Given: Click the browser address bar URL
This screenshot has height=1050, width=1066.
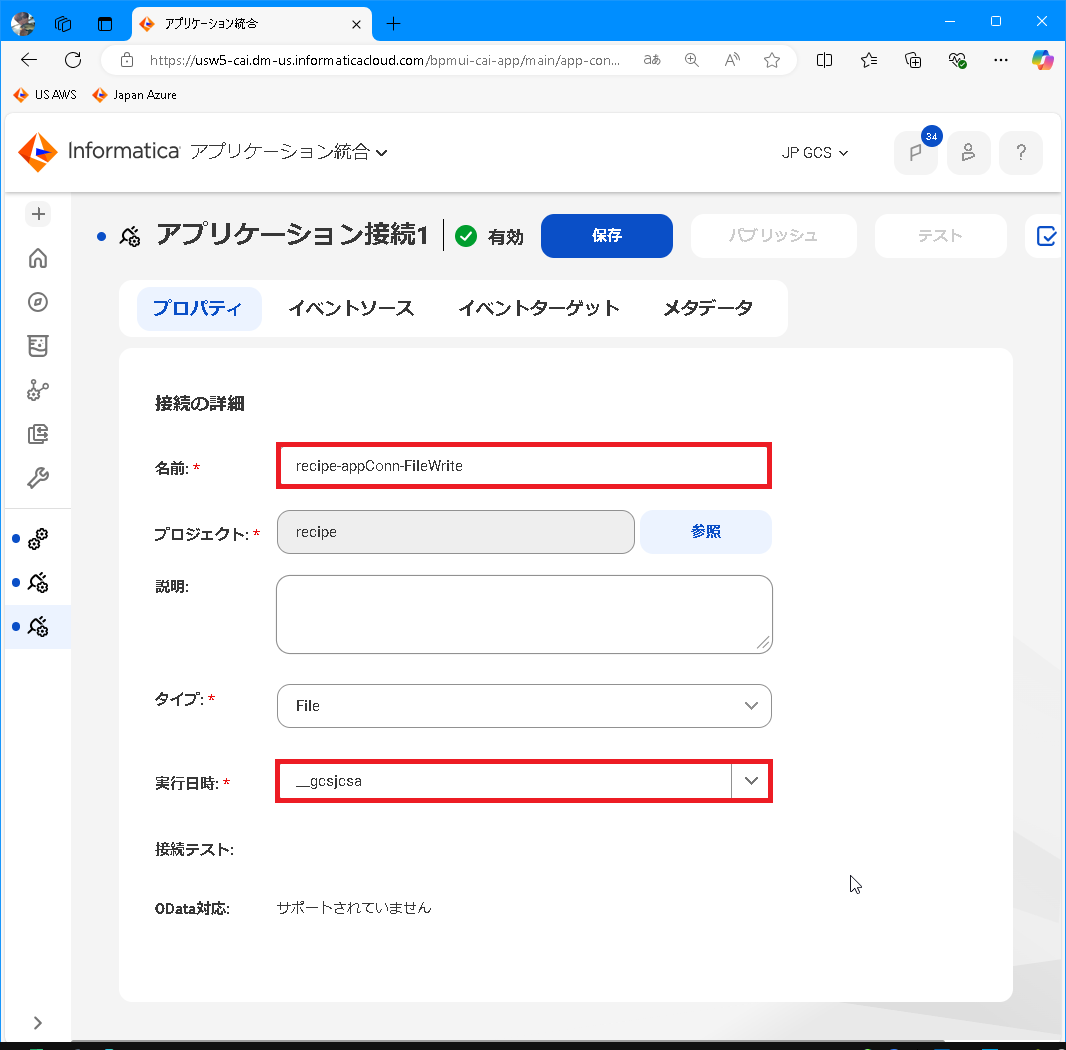Looking at the screenshot, I should pos(385,60).
